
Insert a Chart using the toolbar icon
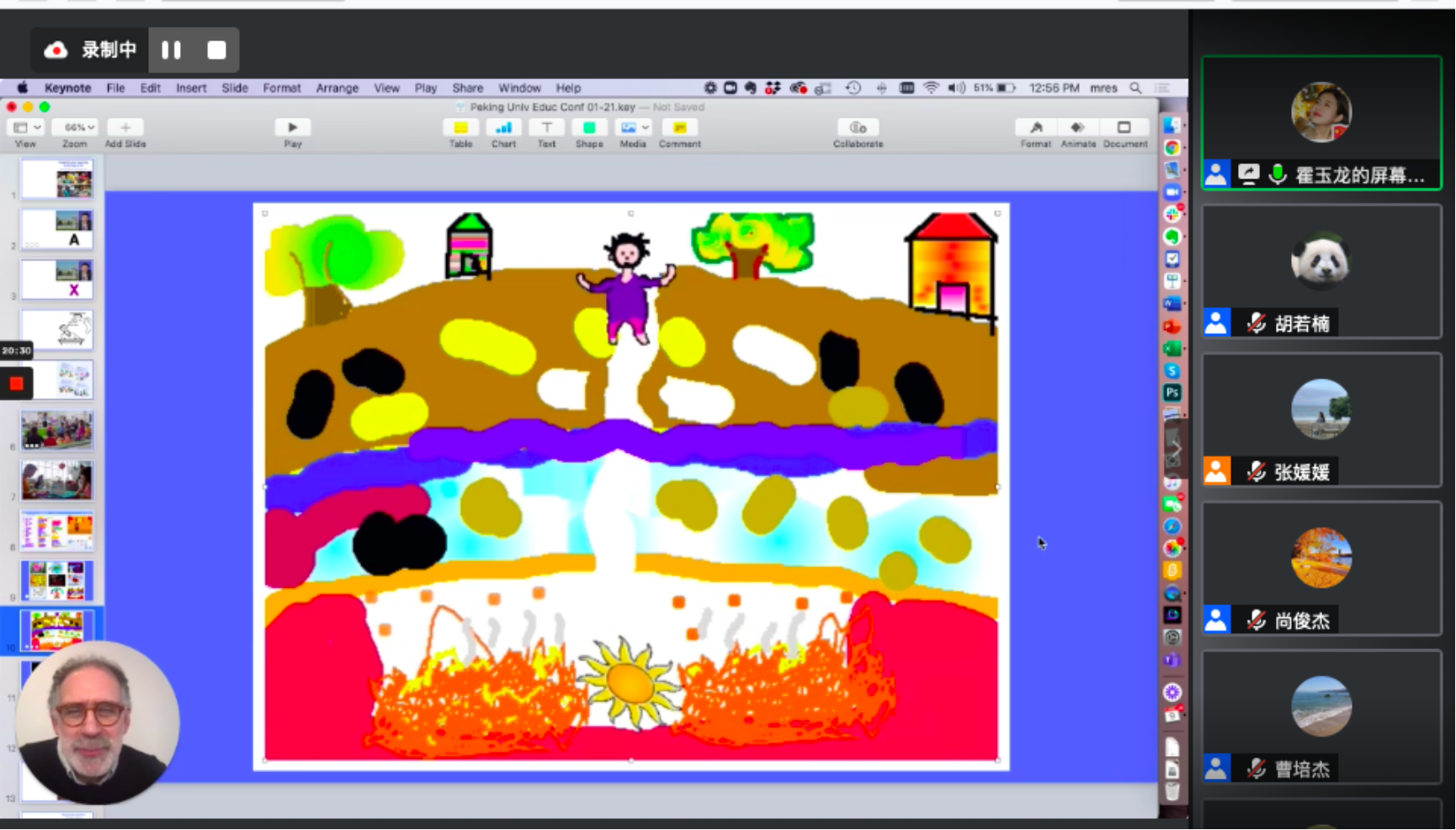pyautogui.click(x=503, y=128)
